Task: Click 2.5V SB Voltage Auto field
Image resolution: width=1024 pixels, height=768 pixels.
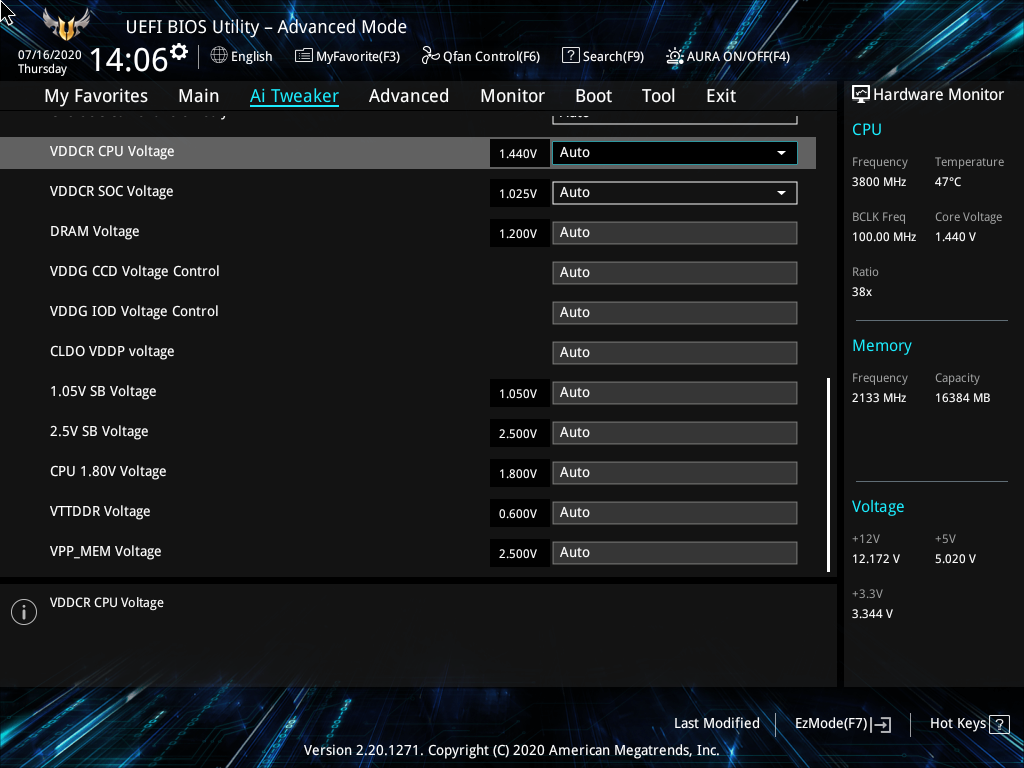Action: pos(675,433)
